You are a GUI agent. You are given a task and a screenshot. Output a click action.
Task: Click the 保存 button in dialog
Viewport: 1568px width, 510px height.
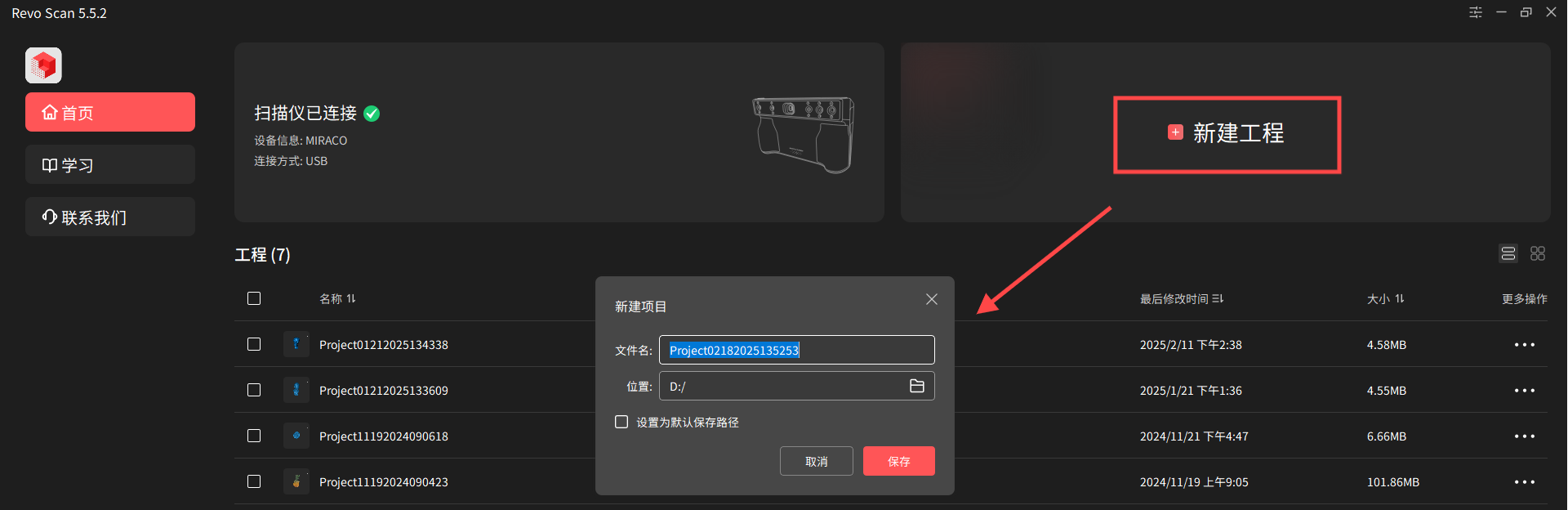pyautogui.click(x=899, y=461)
